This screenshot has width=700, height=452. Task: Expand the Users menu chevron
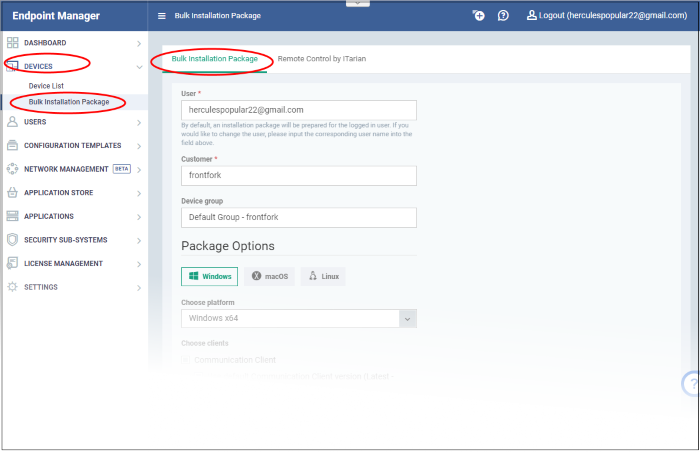tap(139, 122)
